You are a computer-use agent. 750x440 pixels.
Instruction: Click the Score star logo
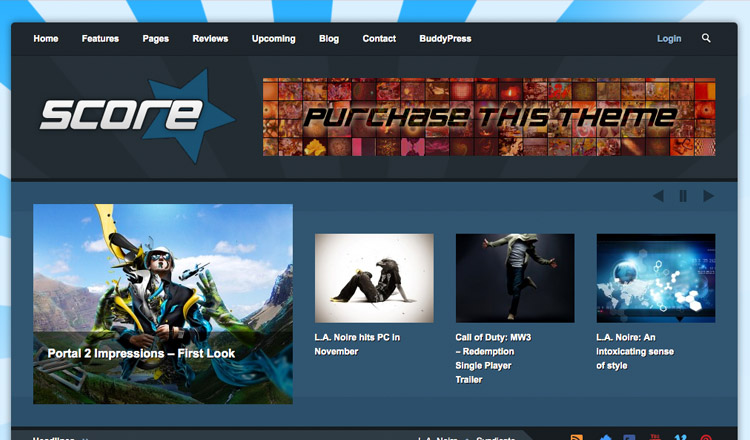pyautogui.click(x=136, y=115)
